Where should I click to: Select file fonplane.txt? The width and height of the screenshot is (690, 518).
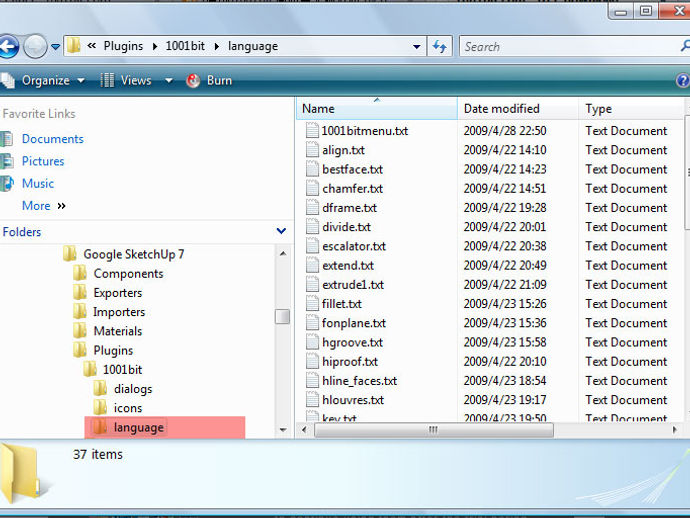[x=354, y=323]
